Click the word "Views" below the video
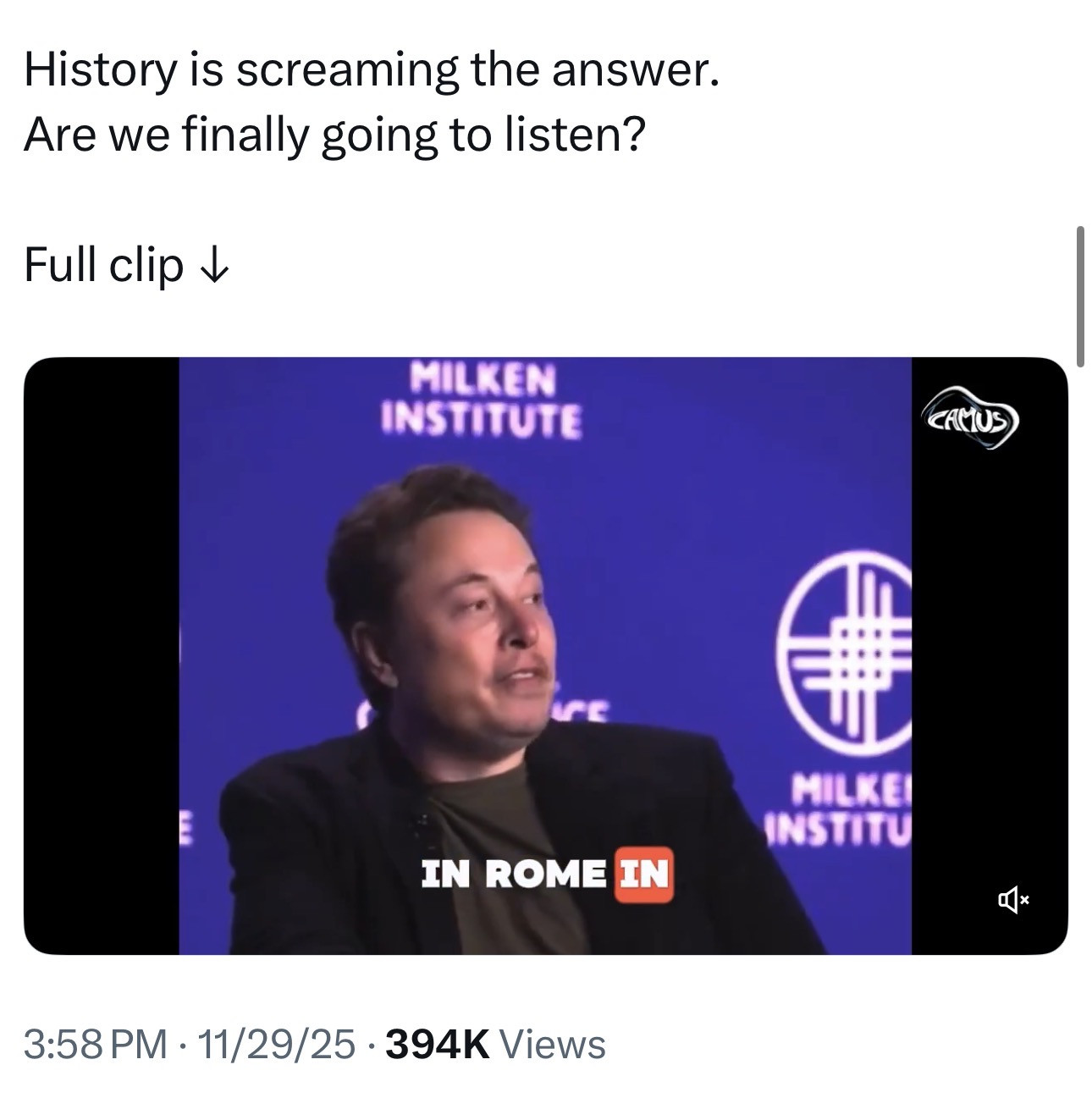 554,1045
